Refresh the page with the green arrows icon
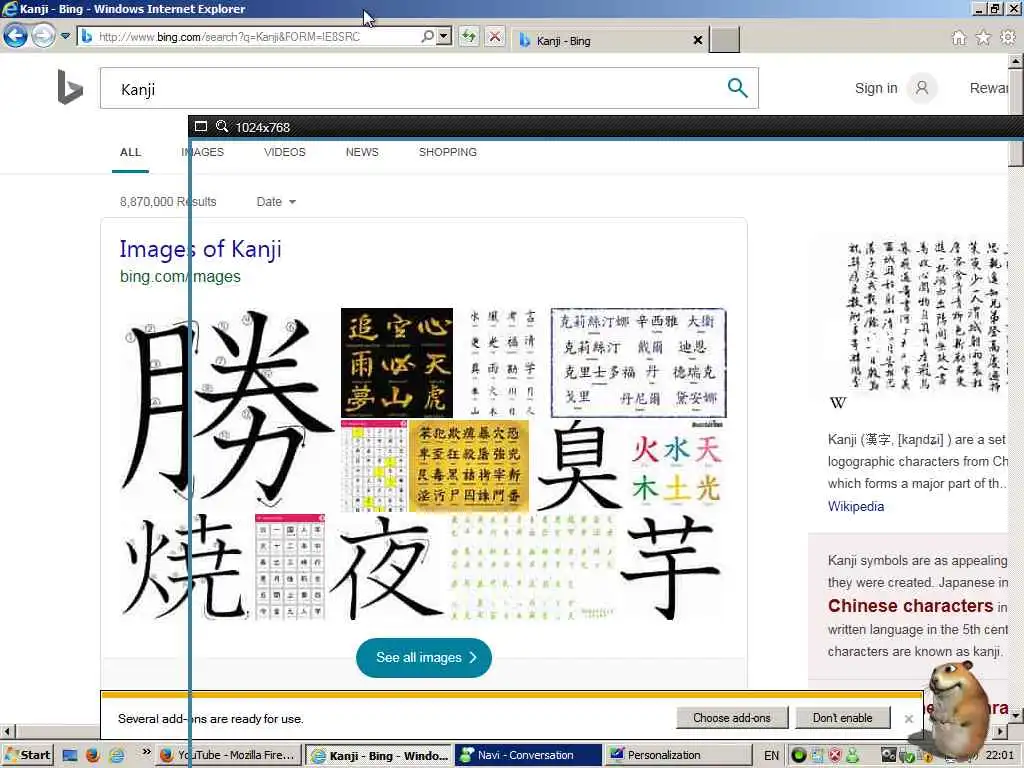Screen dimensions: 1024x768 click(469, 37)
